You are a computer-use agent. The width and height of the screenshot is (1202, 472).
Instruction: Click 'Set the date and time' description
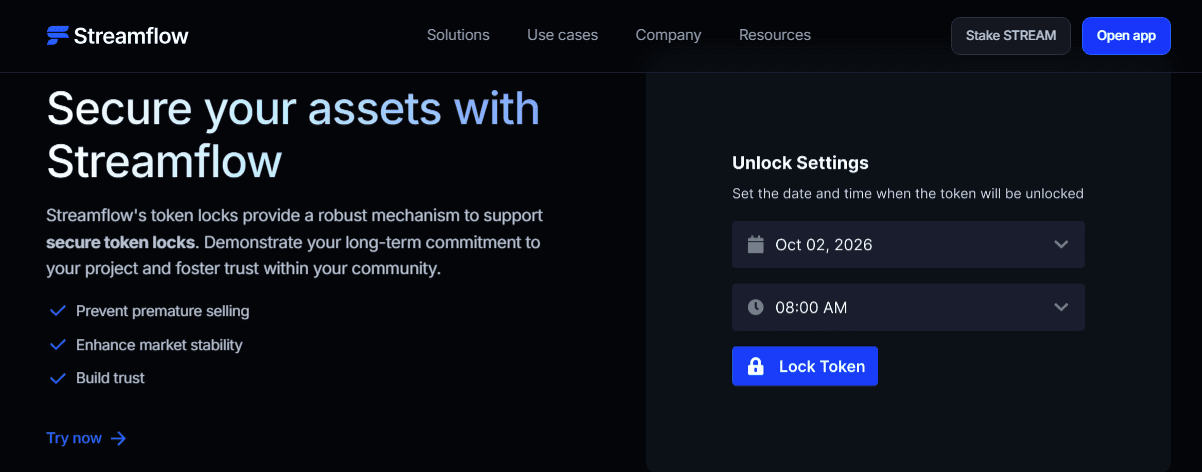point(908,193)
